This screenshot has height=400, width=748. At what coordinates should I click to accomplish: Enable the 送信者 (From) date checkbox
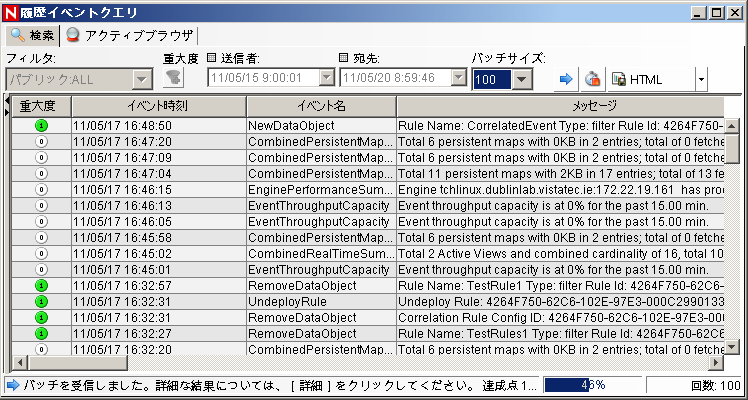(x=212, y=58)
